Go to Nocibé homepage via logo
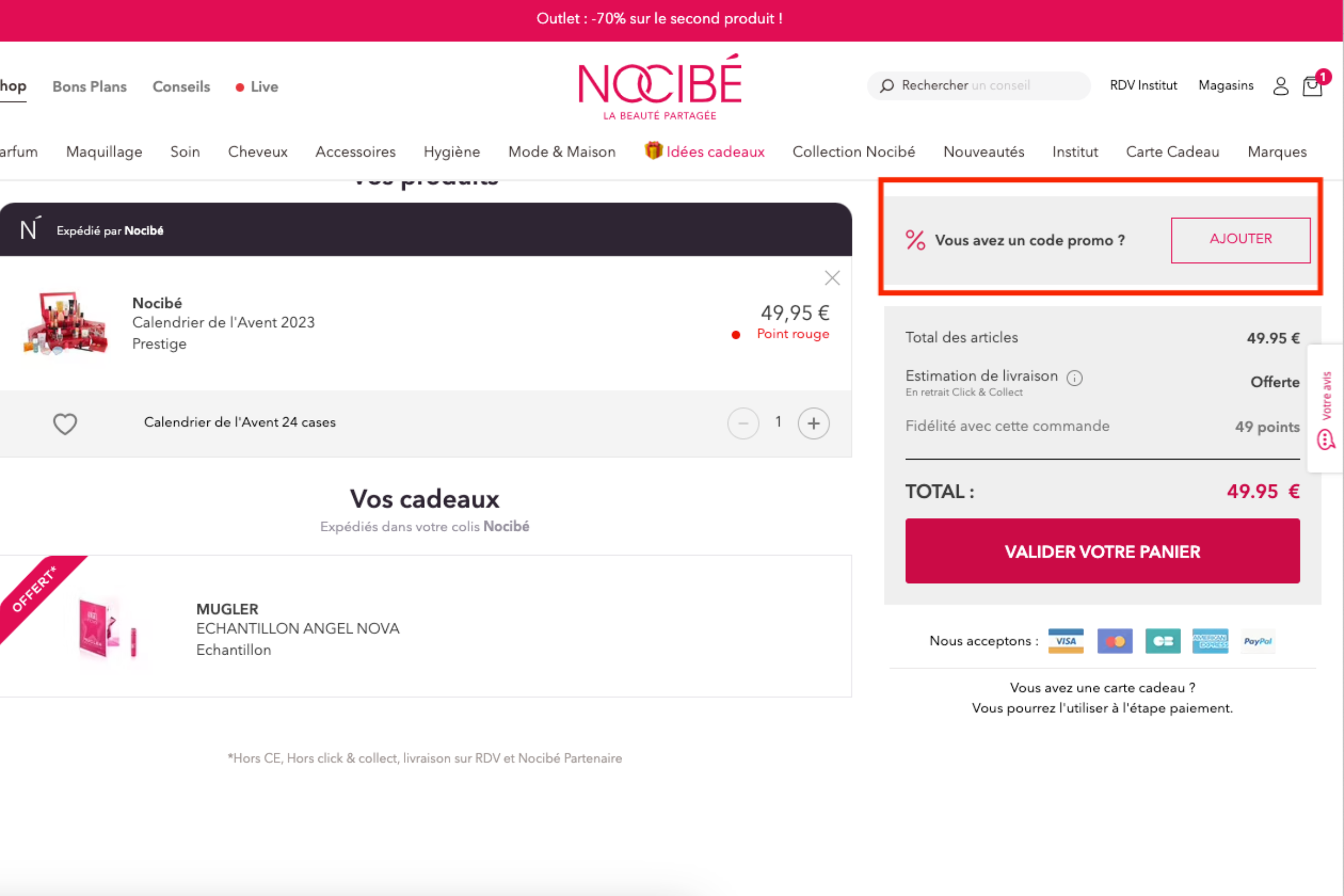1344x896 pixels. (660, 87)
